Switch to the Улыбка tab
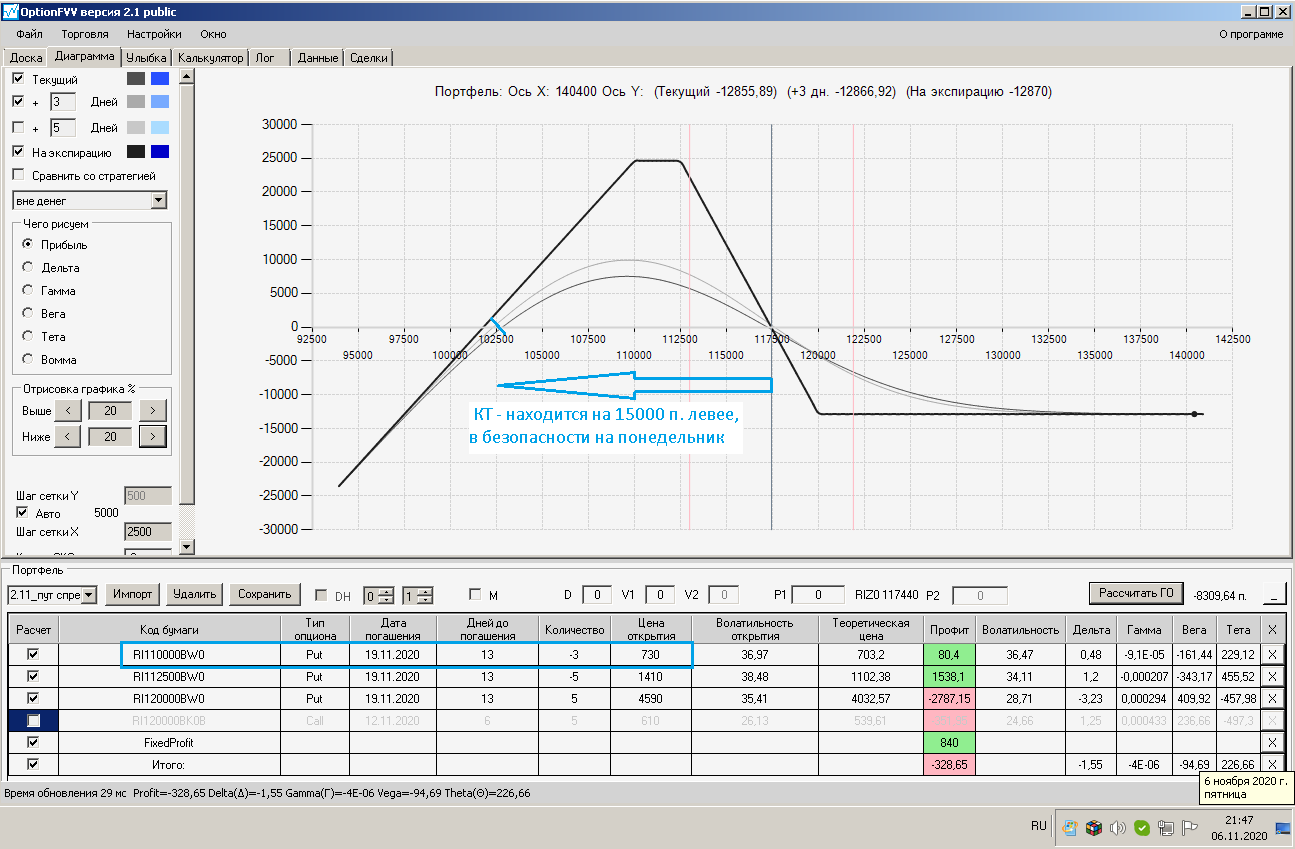Image resolution: width=1295 pixels, height=849 pixels. [147, 58]
